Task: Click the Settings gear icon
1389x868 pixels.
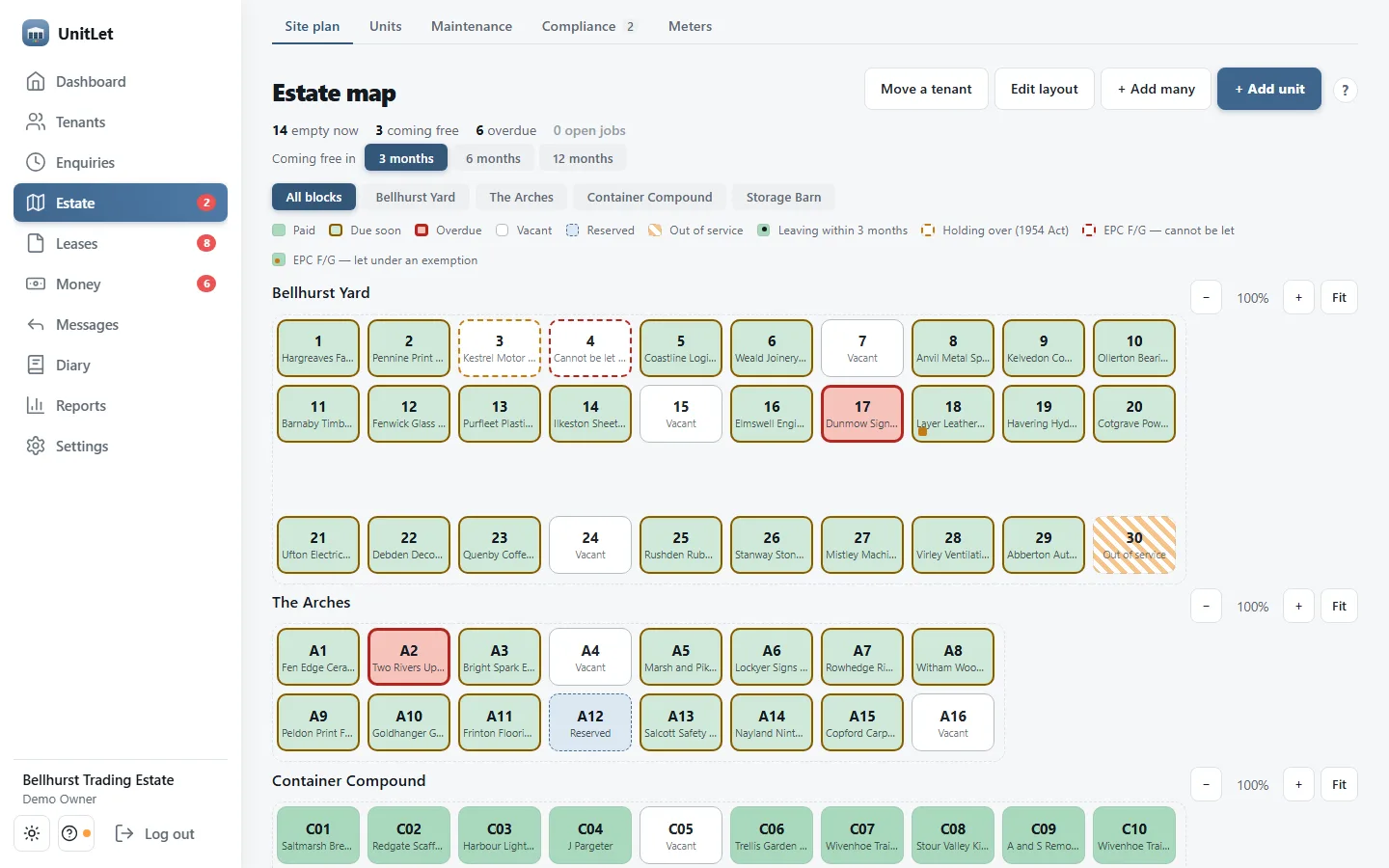Action: pyautogui.click(x=36, y=447)
